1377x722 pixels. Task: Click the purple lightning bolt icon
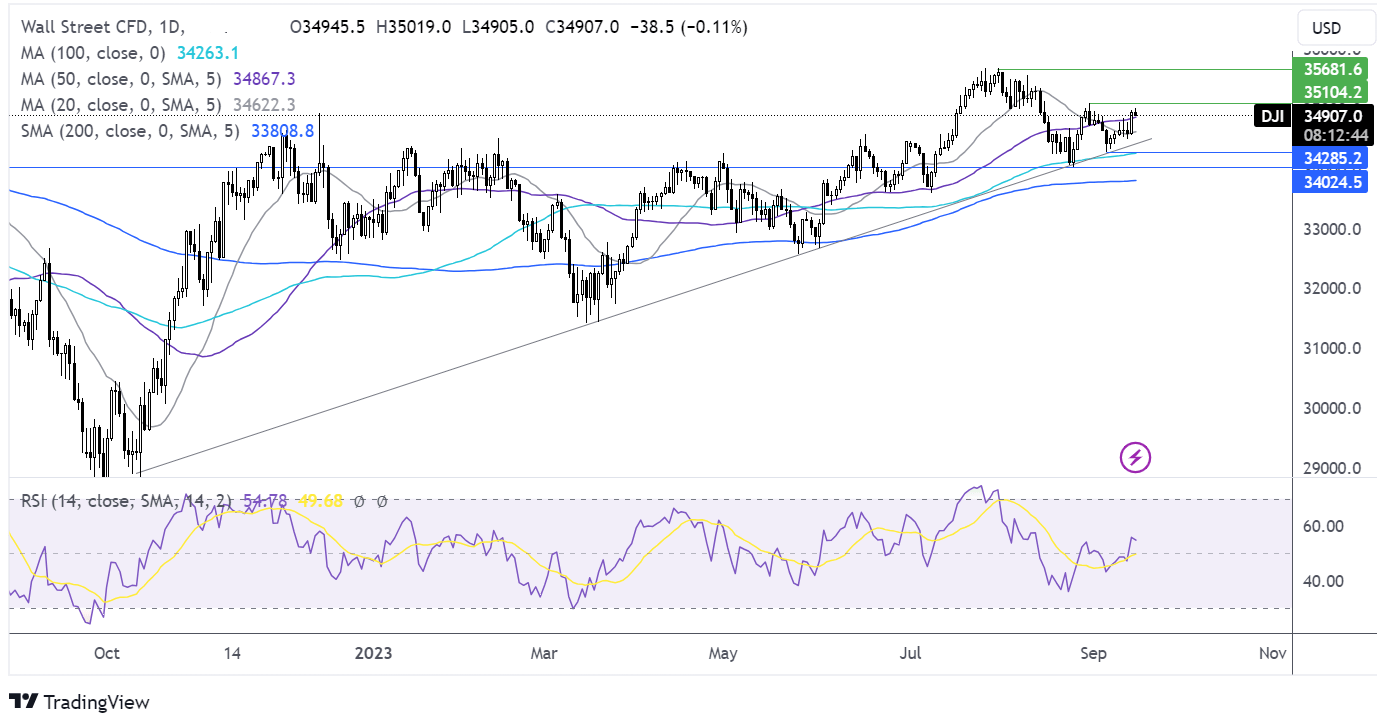pyautogui.click(x=1136, y=458)
